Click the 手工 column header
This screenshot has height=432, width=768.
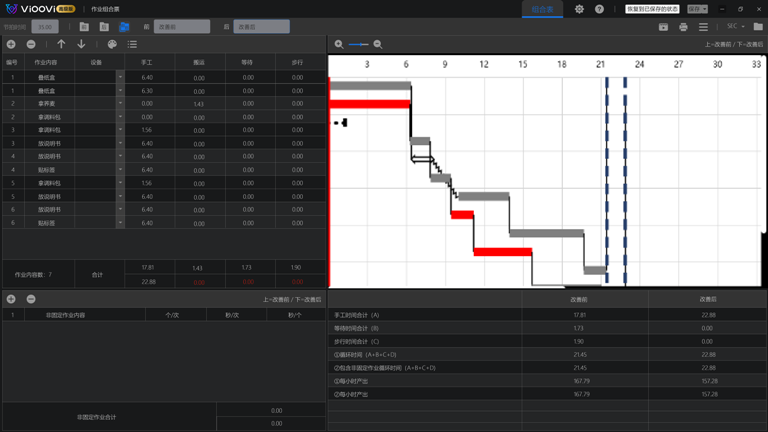147,63
